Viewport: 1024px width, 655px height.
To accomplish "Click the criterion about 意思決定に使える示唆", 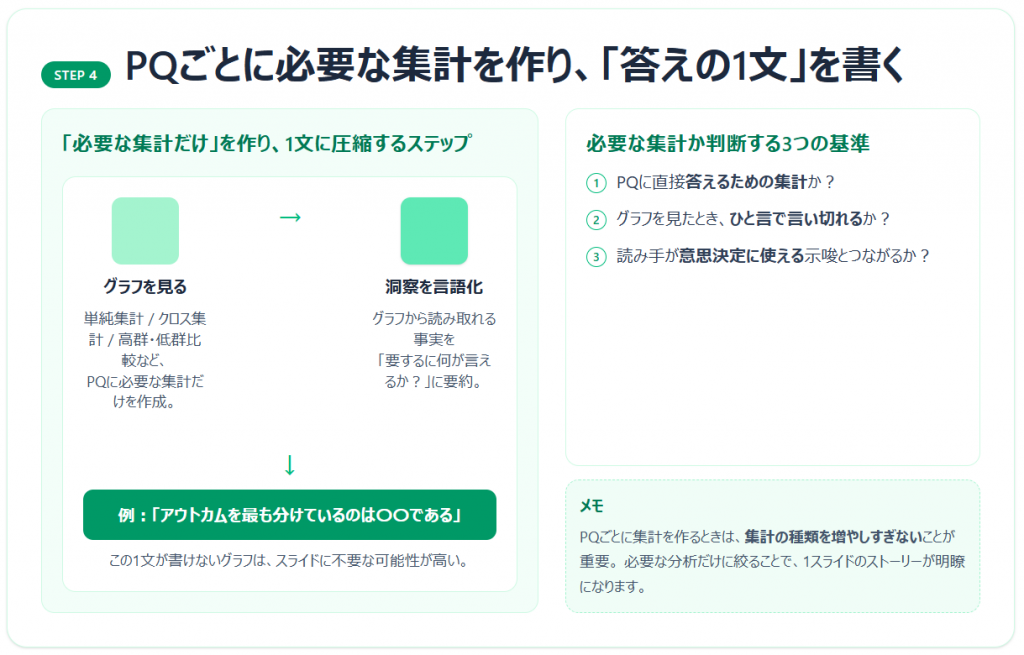I will click(773, 255).
